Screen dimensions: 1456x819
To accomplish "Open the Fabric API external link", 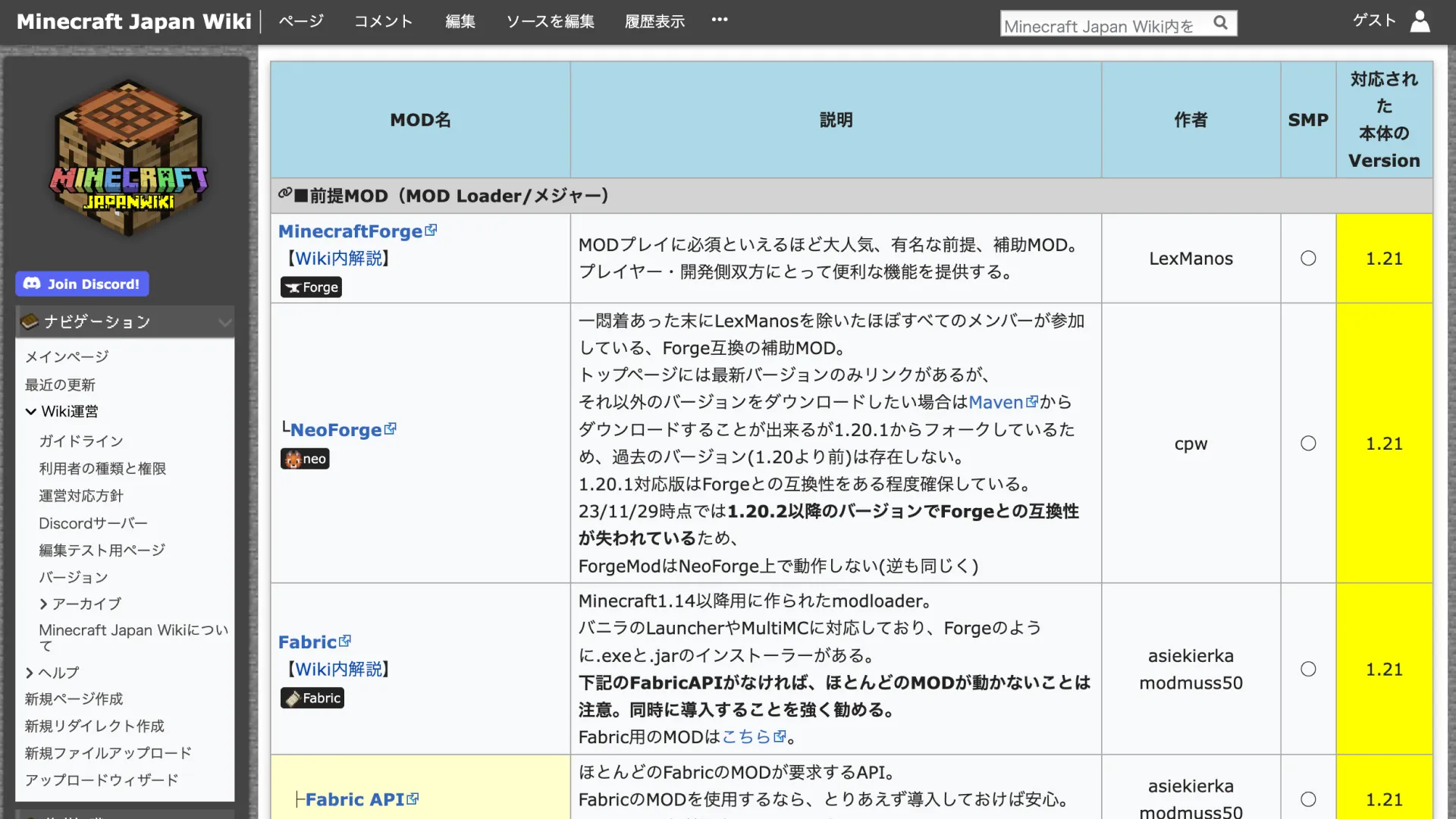I will tap(362, 800).
